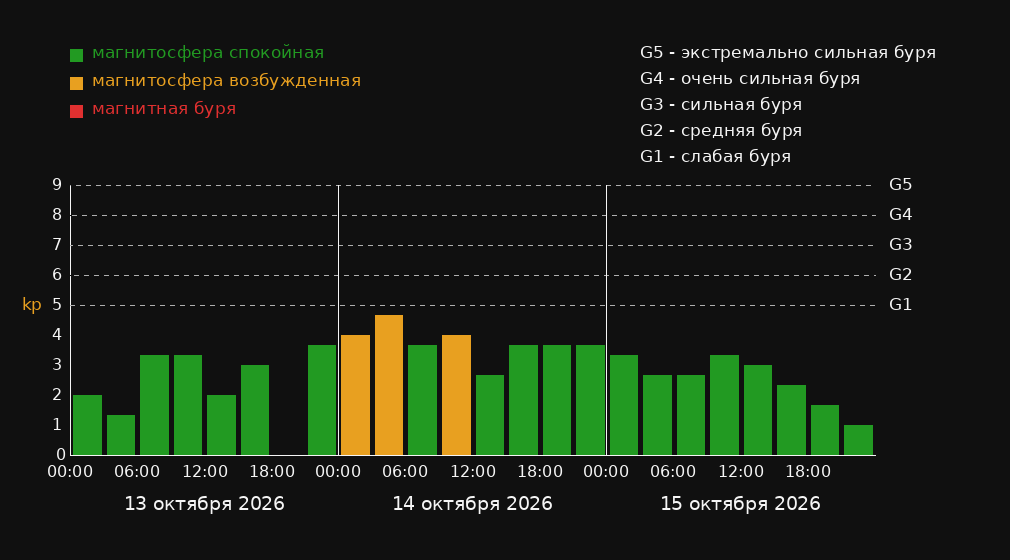Click the green legend square for calm magnetosphere
The image size is (1010, 560).
click(x=76, y=55)
